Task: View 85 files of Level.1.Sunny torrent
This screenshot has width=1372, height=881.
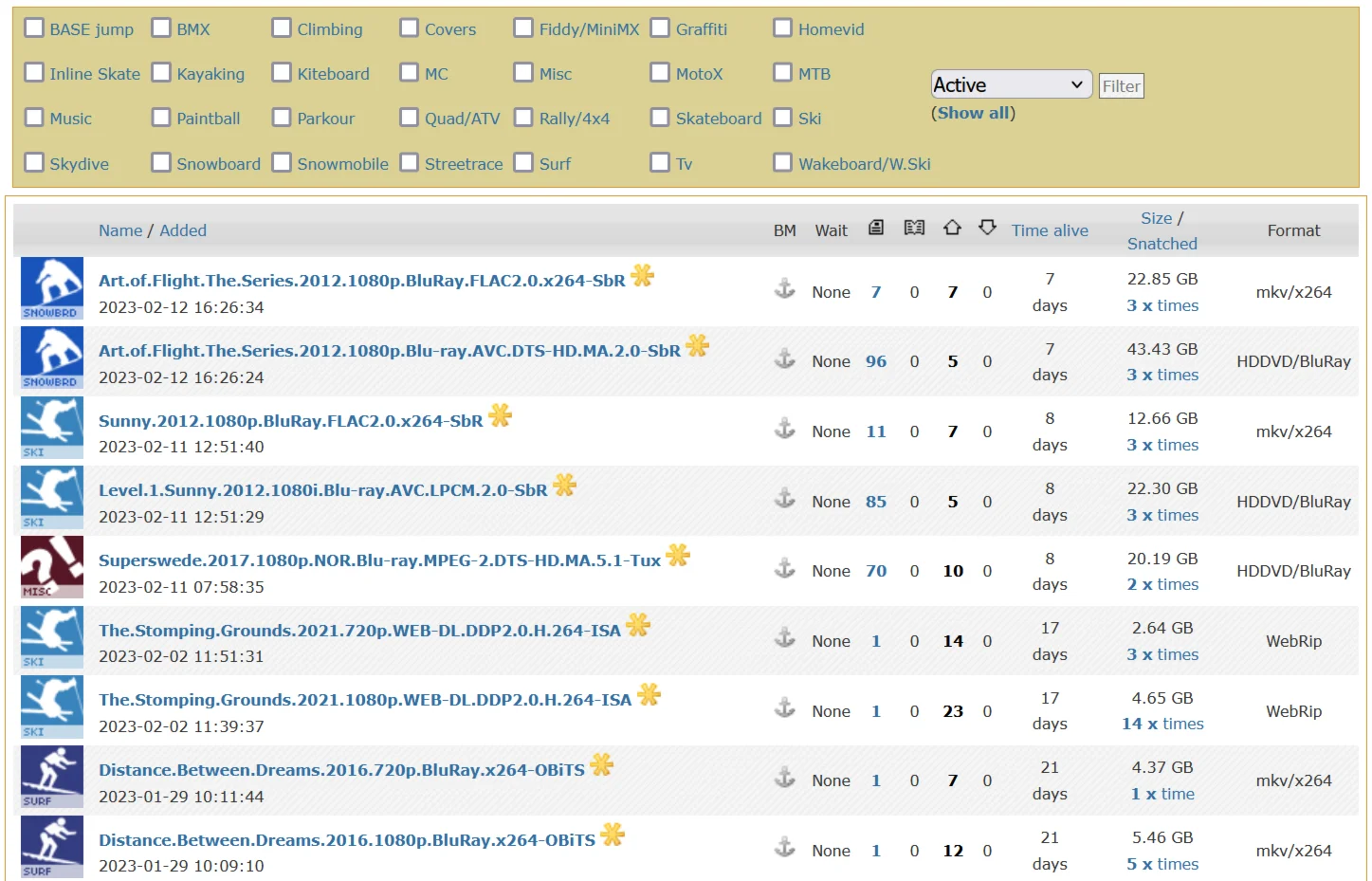Action: (876, 502)
